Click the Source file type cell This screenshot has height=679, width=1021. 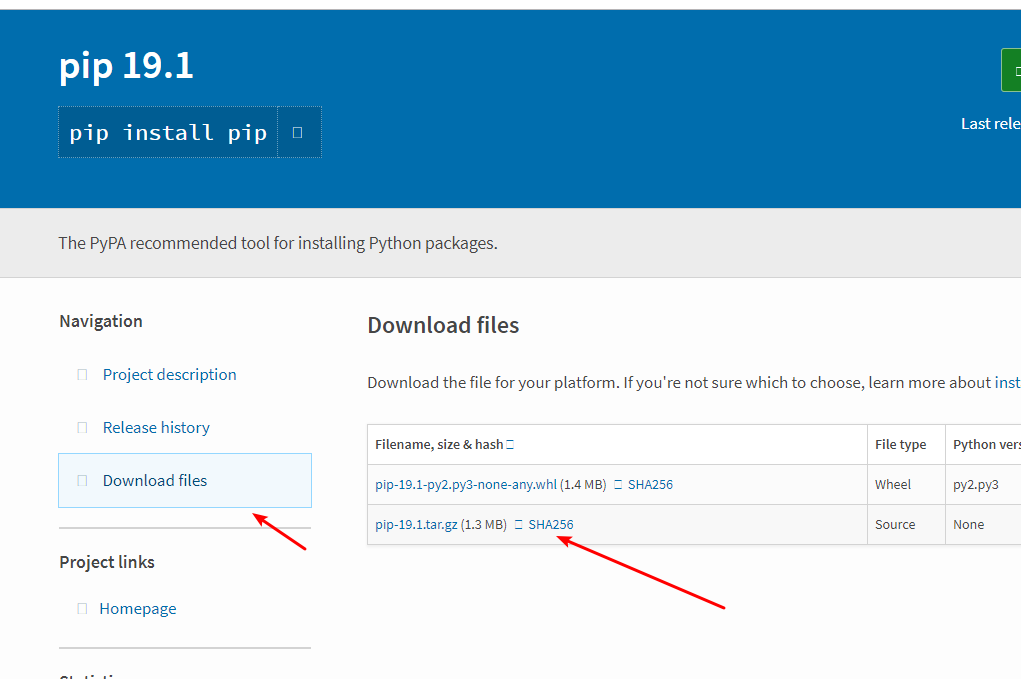click(895, 525)
